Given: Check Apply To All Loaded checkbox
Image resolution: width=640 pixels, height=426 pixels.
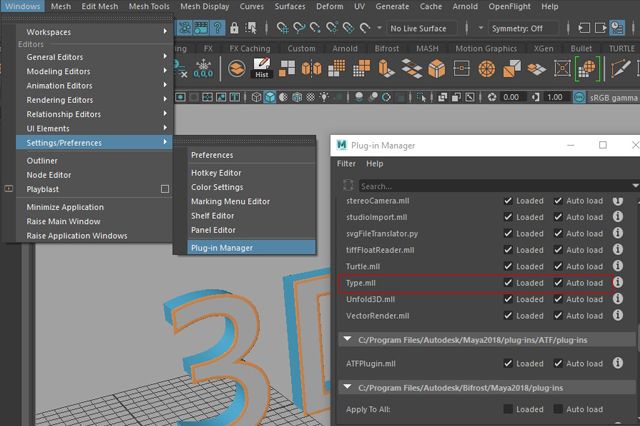Looking at the screenshot, I should (508, 409).
